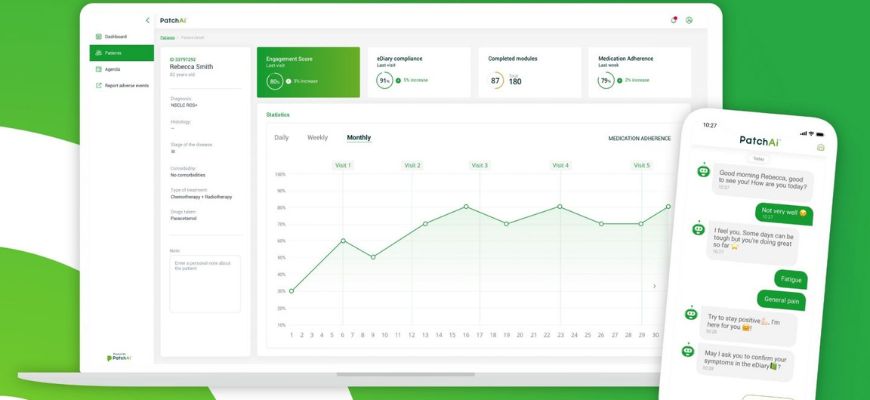Click the Chemotherapy + Radiotherapy value
Image resolution: width=870 pixels, height=400 pixels.
(x=201, y=197)
